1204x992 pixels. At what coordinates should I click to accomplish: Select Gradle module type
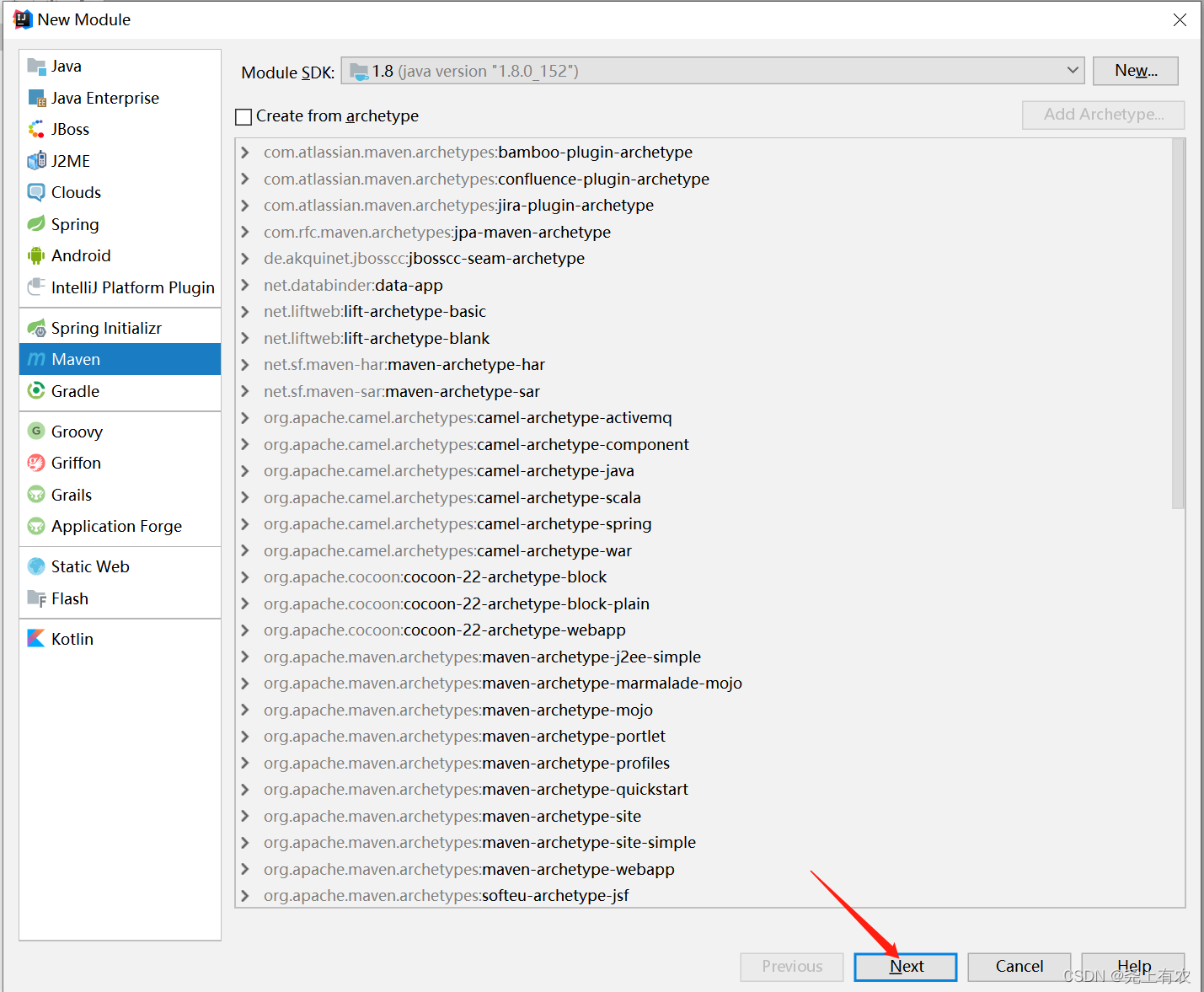120,391
